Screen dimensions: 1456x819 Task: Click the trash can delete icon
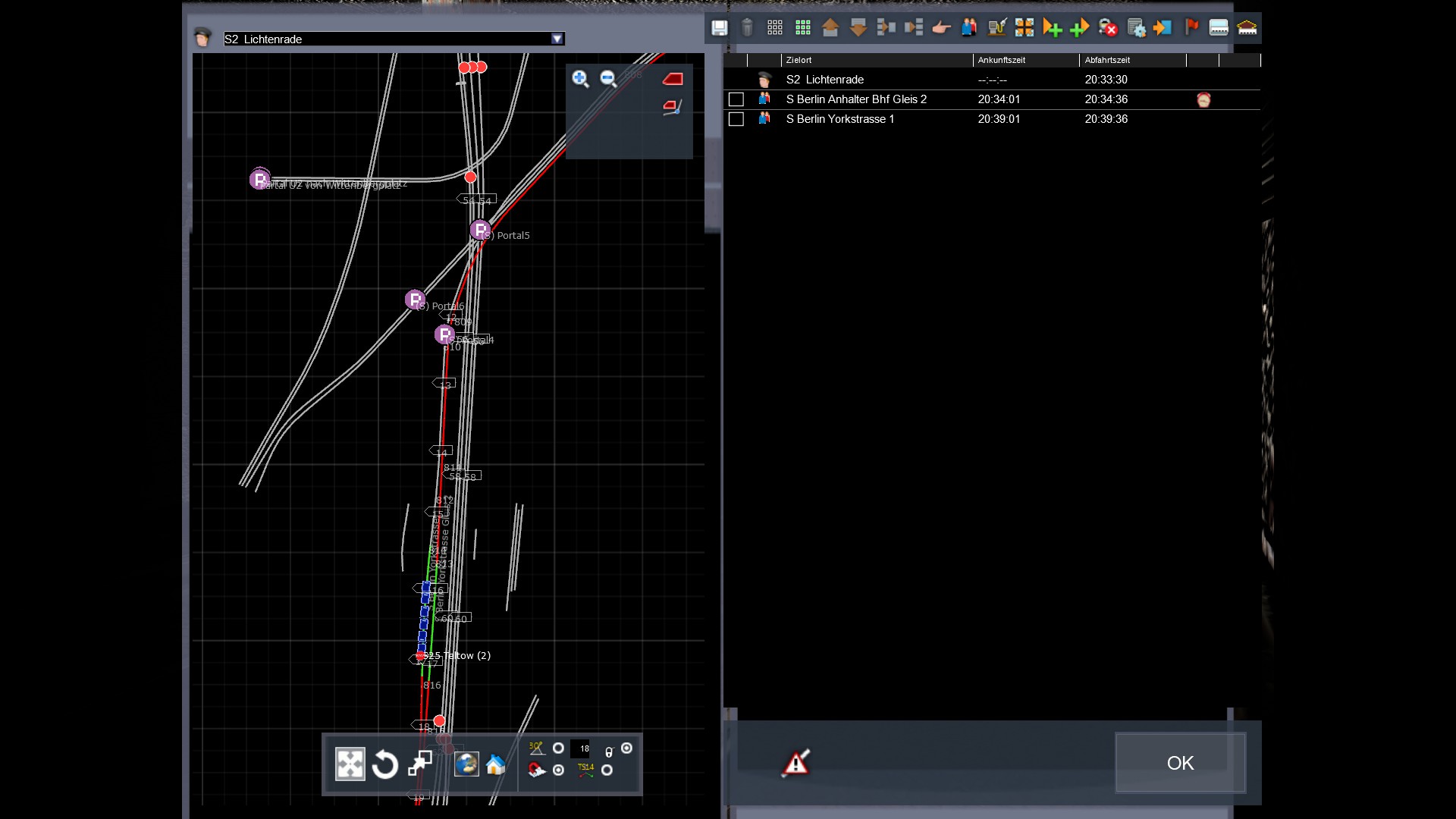click(x=747, y=28)
